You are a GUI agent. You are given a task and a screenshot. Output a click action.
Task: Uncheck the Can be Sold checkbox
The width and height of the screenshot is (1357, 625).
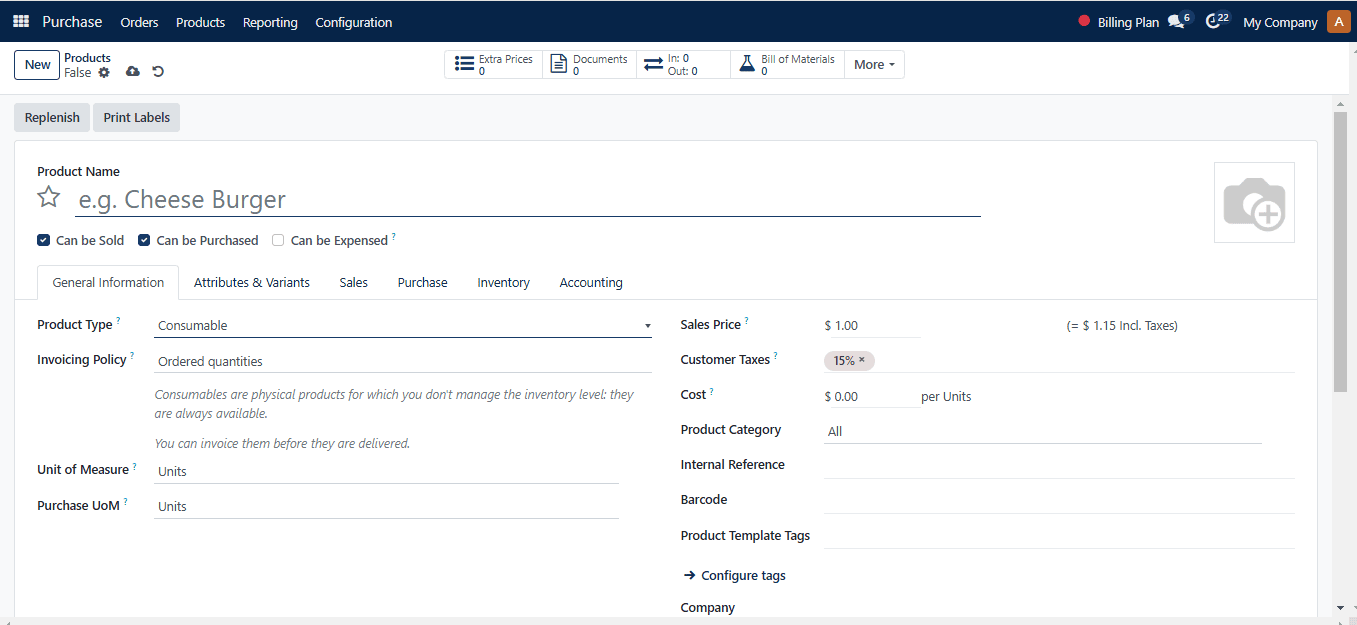tap(43, 240)
